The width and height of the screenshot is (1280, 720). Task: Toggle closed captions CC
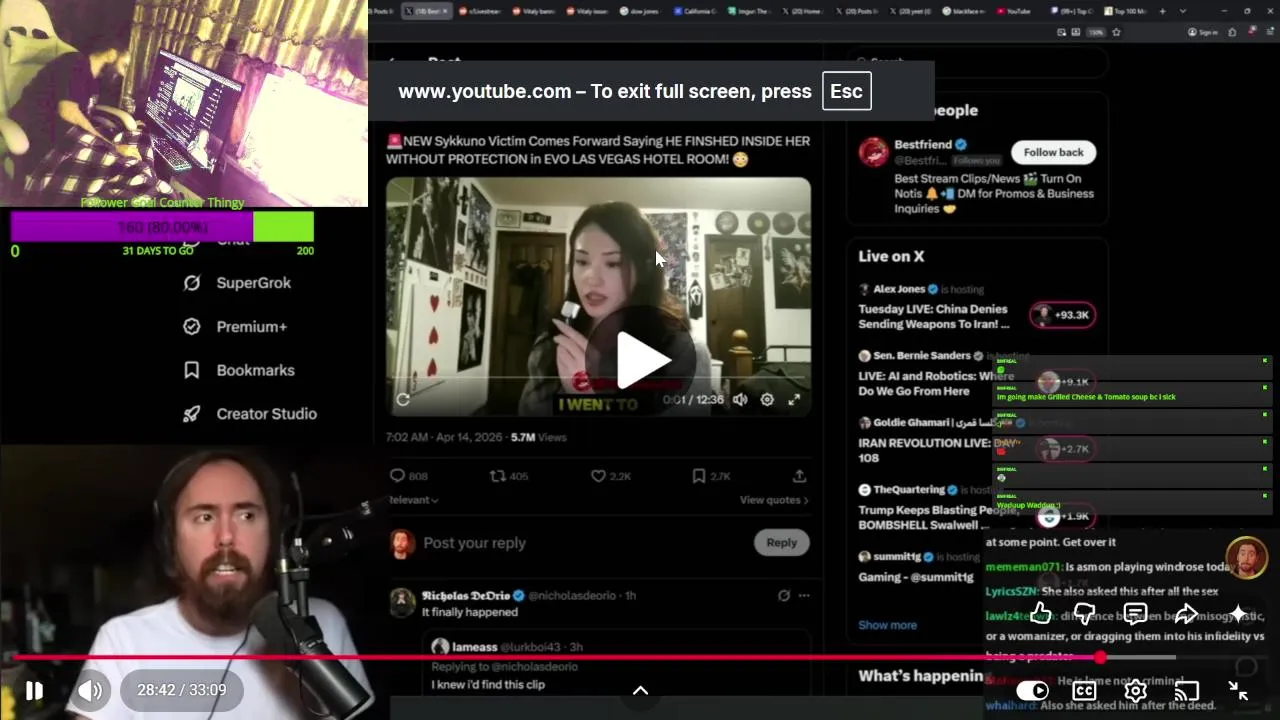(x=1084, y=690)
